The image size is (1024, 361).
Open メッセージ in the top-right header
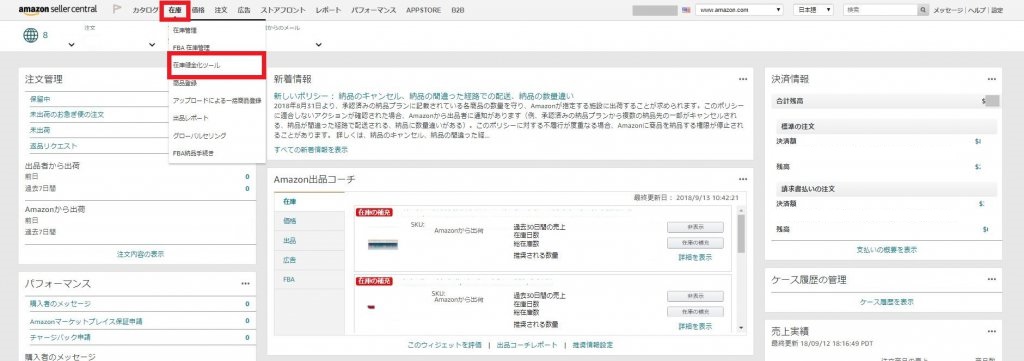pyautogui.click(x=948, y=10)
